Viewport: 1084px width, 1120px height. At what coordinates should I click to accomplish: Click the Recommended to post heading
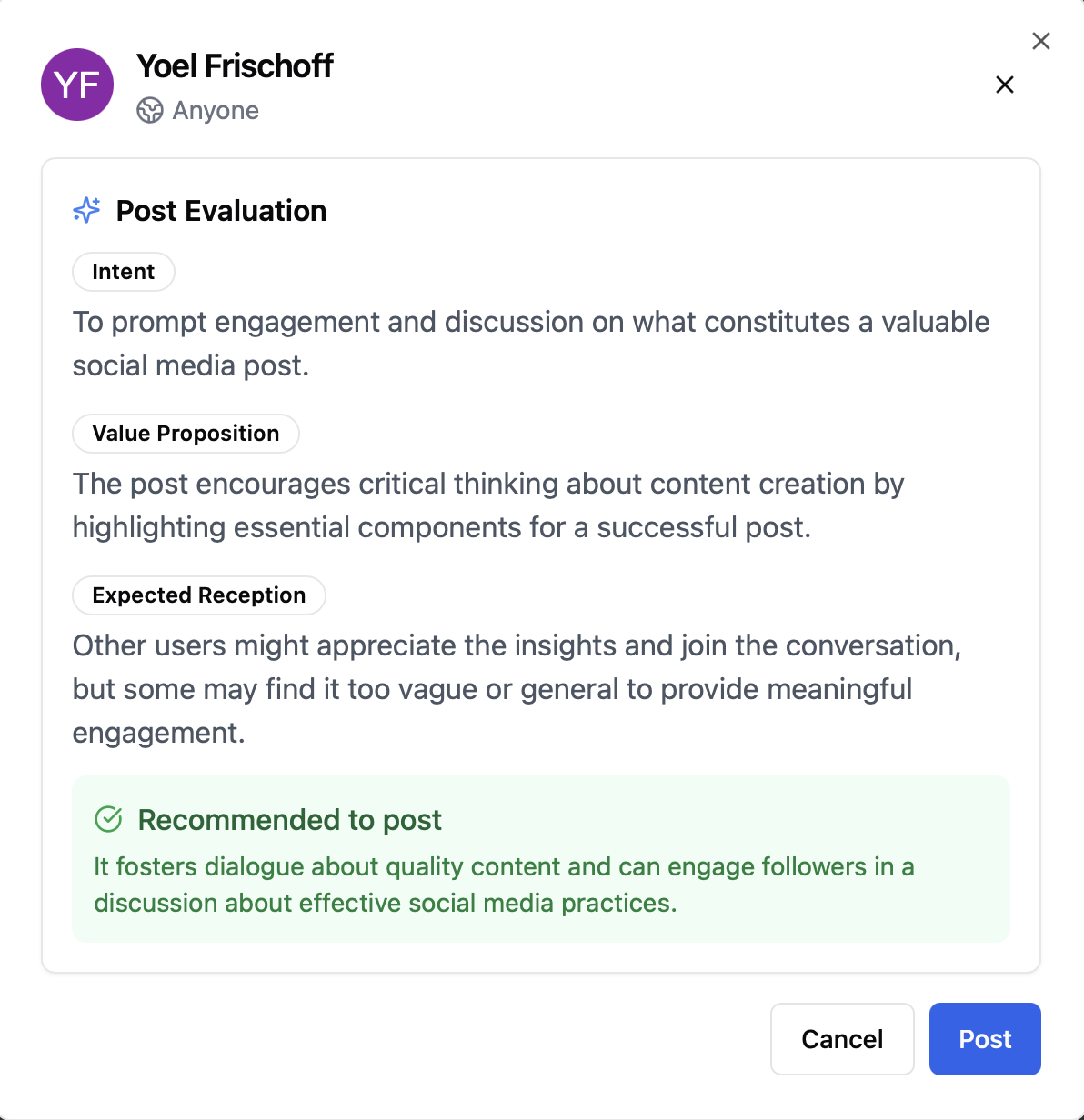tap(289, 820)
